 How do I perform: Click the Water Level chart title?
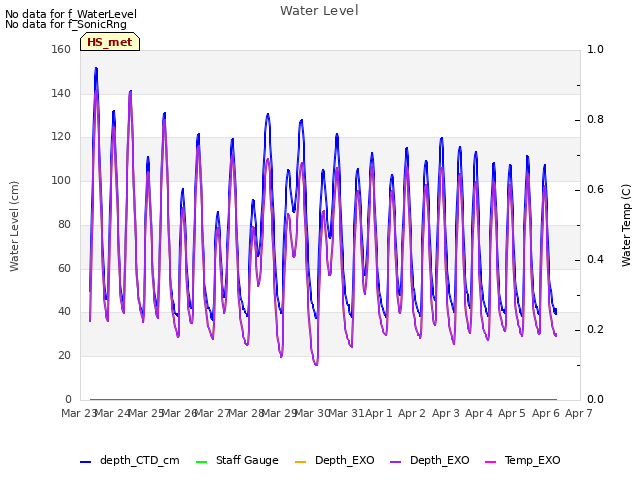click(x=319, y=11)
